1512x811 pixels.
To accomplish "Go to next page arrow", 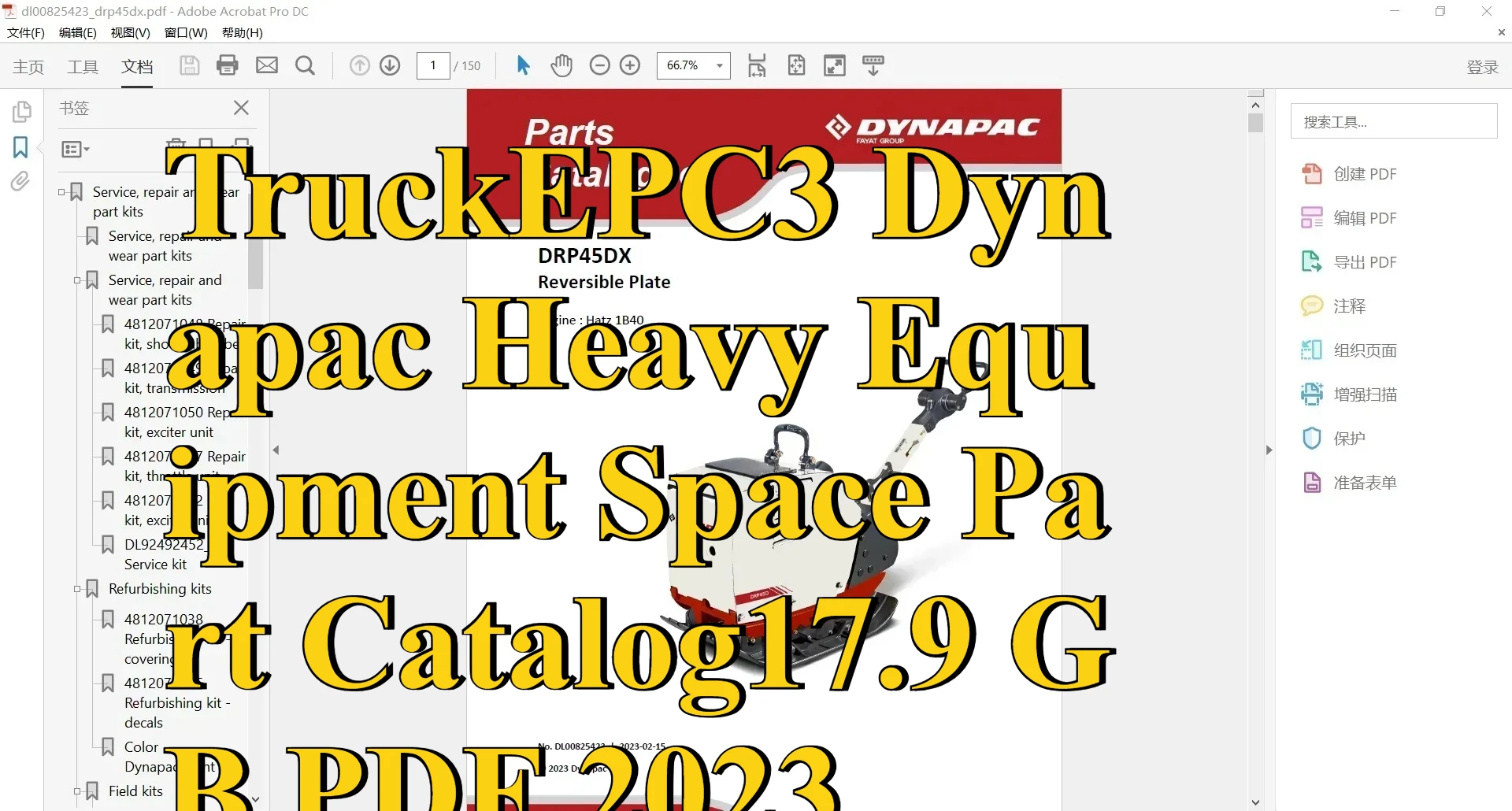I will 390,65.
